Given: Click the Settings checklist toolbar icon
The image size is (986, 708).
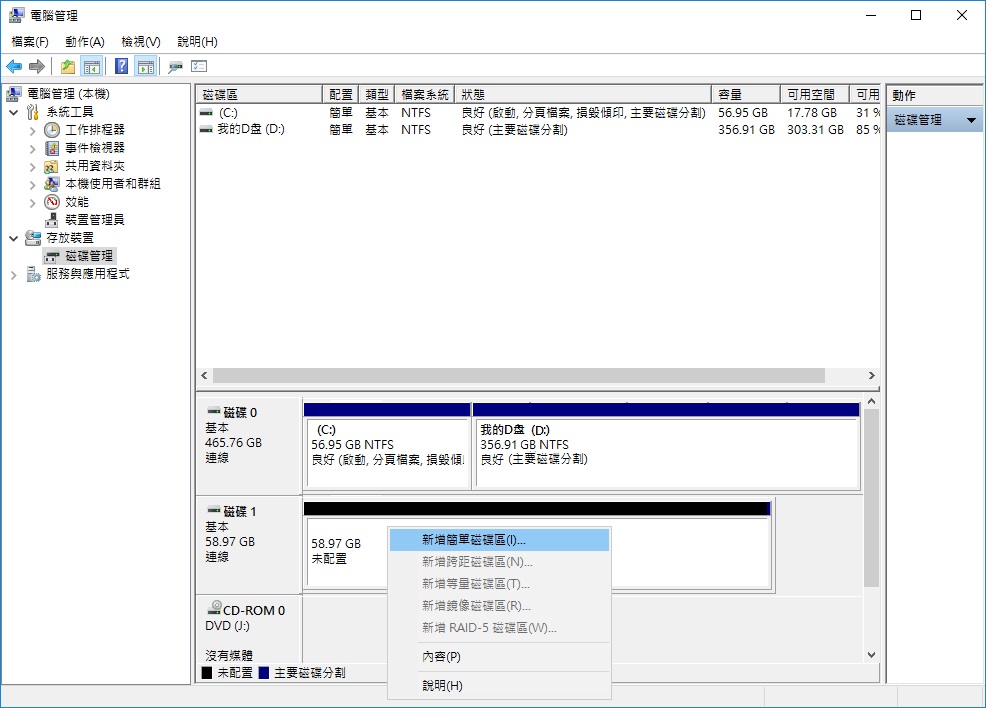Looking at the screenshot, I should (199, 66).
